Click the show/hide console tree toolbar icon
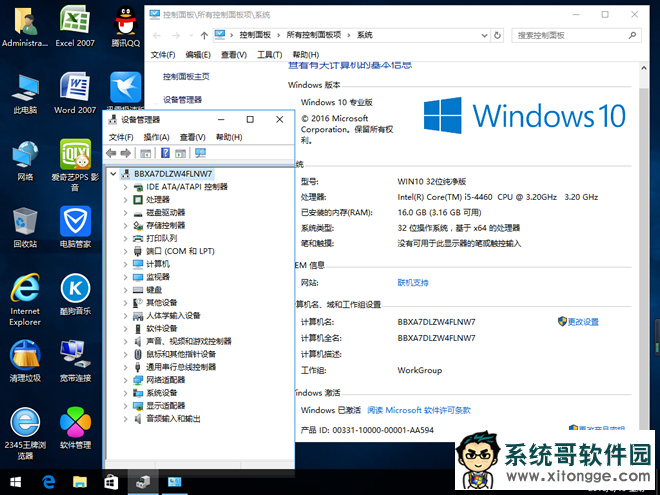 click(x=145, y=153)
